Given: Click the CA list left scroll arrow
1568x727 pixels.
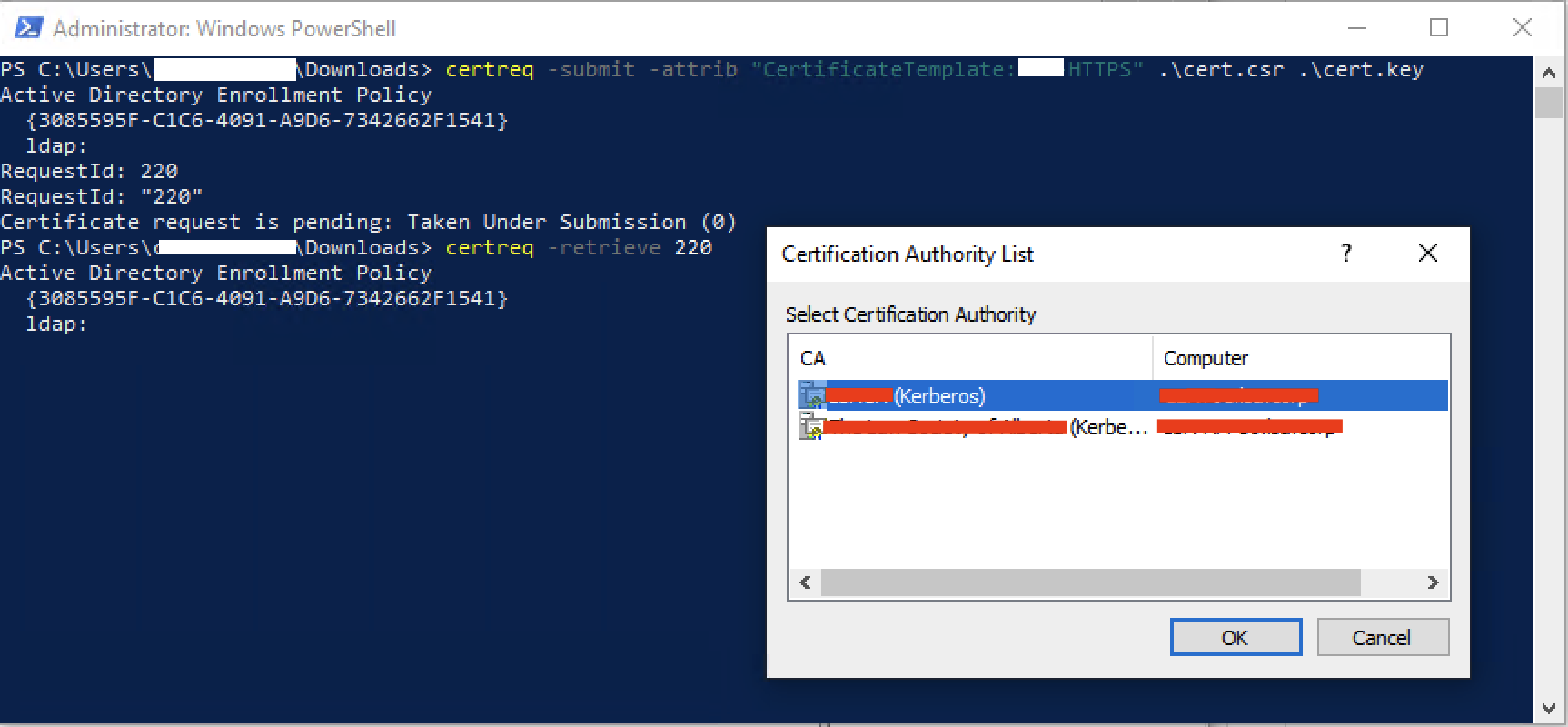Looking at the screenshot, I should tap(805, 583).
